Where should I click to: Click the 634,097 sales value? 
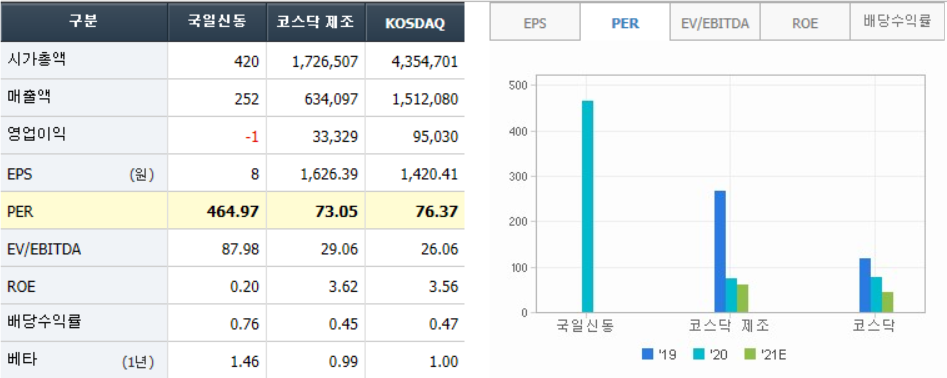[x=332, y=98]
